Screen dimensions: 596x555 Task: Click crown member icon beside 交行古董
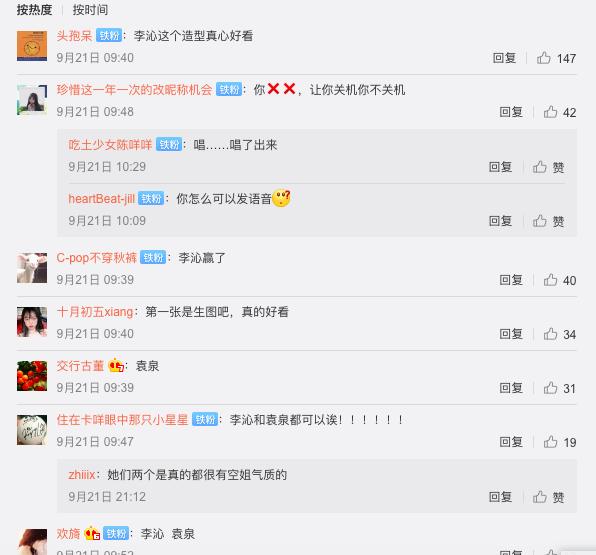[116, 366]
